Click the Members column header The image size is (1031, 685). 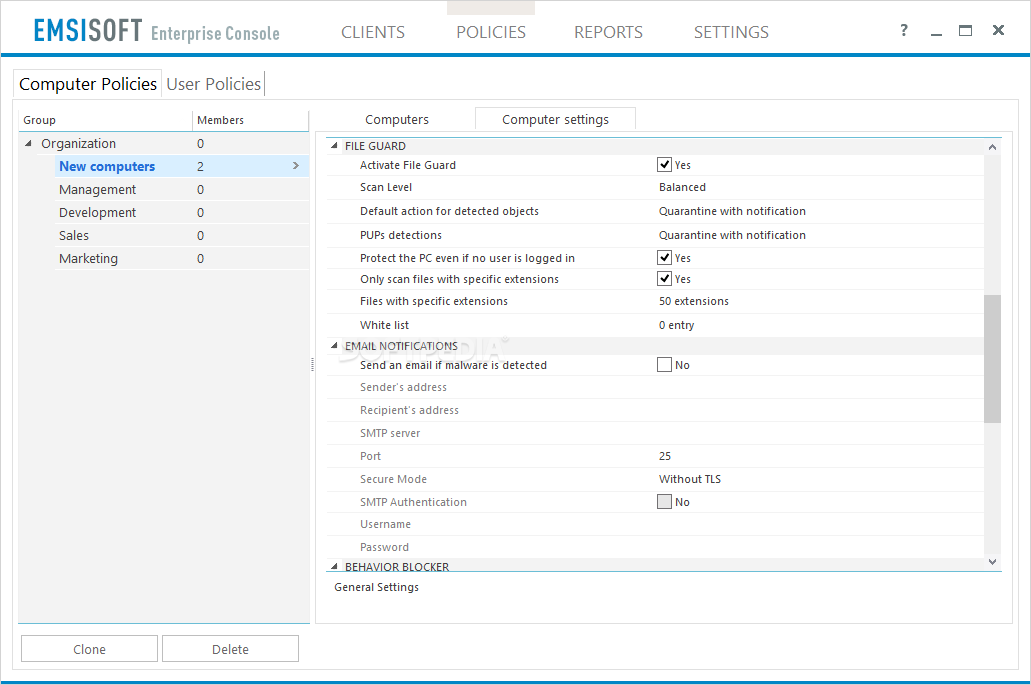tap(251, 120)
